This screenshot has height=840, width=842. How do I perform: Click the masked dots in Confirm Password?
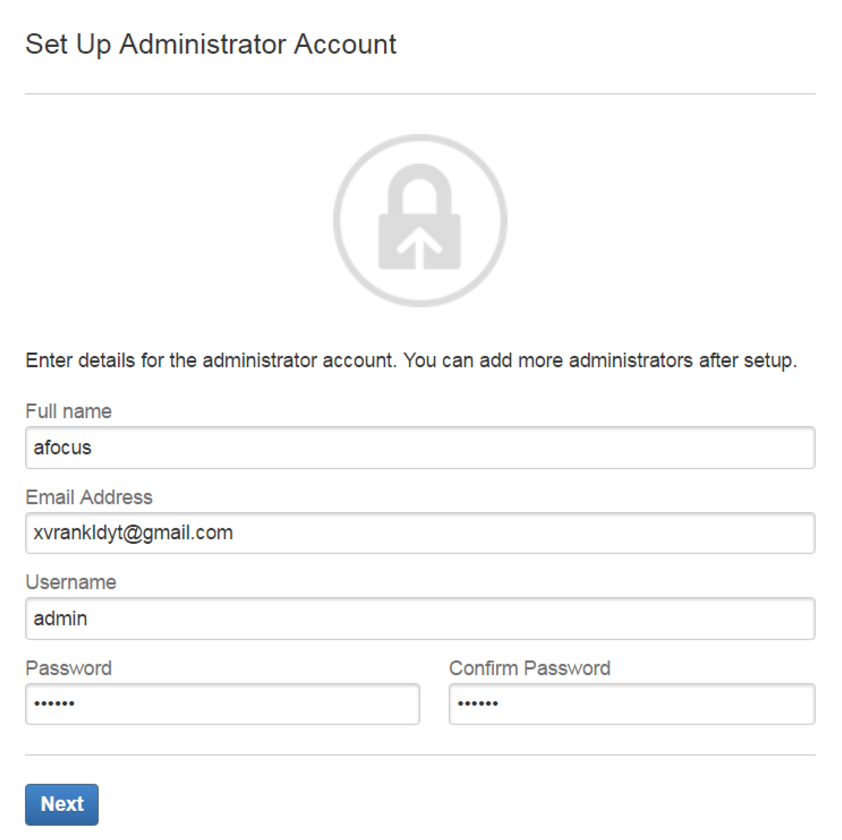[x=478, y=704]
